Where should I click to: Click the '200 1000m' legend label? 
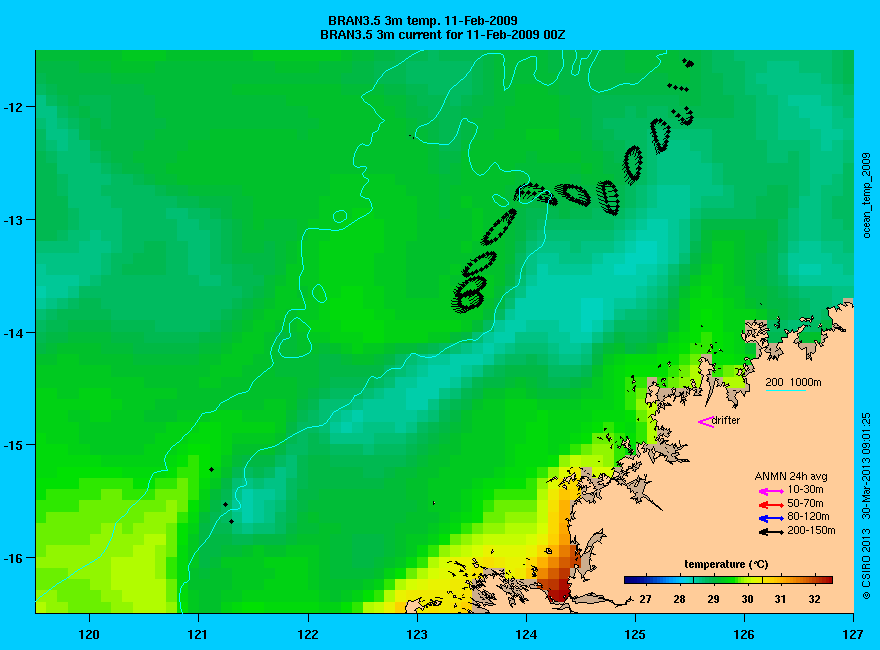[x=793, y=382]
